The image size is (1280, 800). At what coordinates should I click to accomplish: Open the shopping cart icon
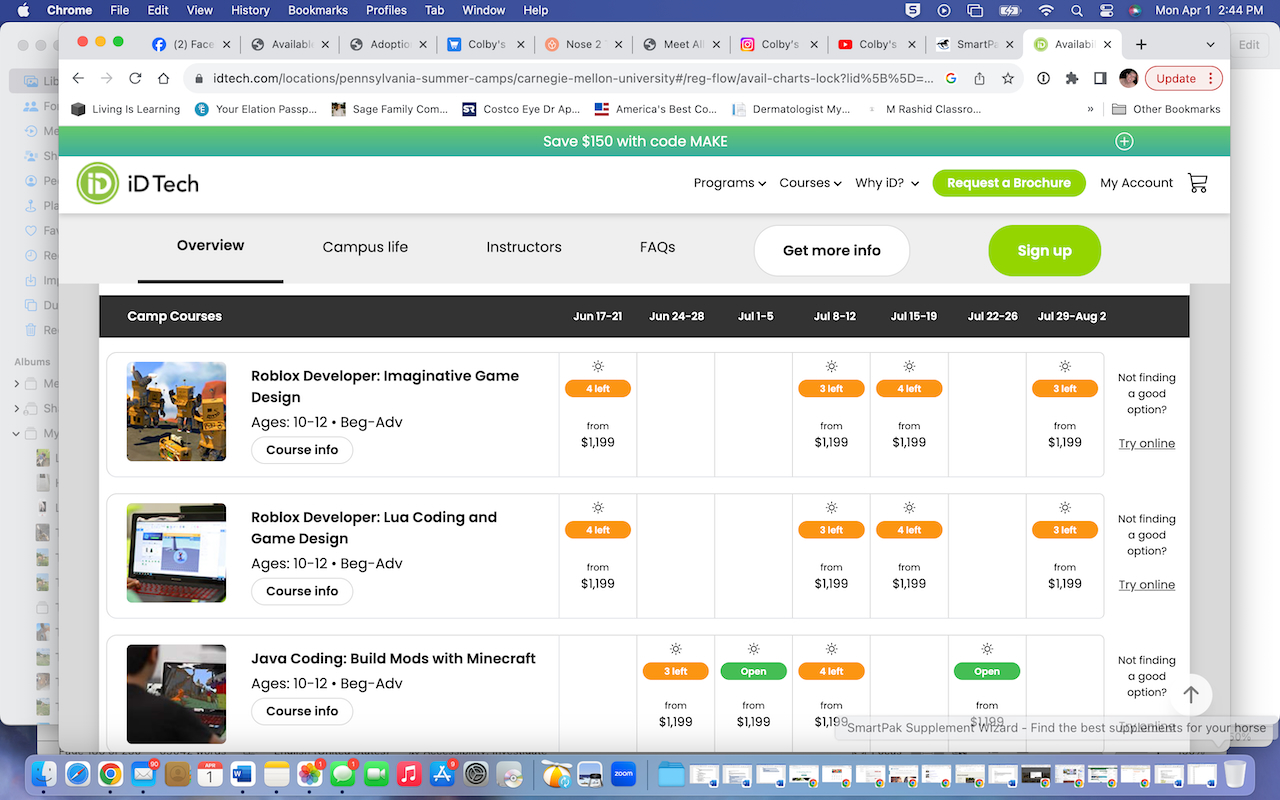pos(1197,183)
